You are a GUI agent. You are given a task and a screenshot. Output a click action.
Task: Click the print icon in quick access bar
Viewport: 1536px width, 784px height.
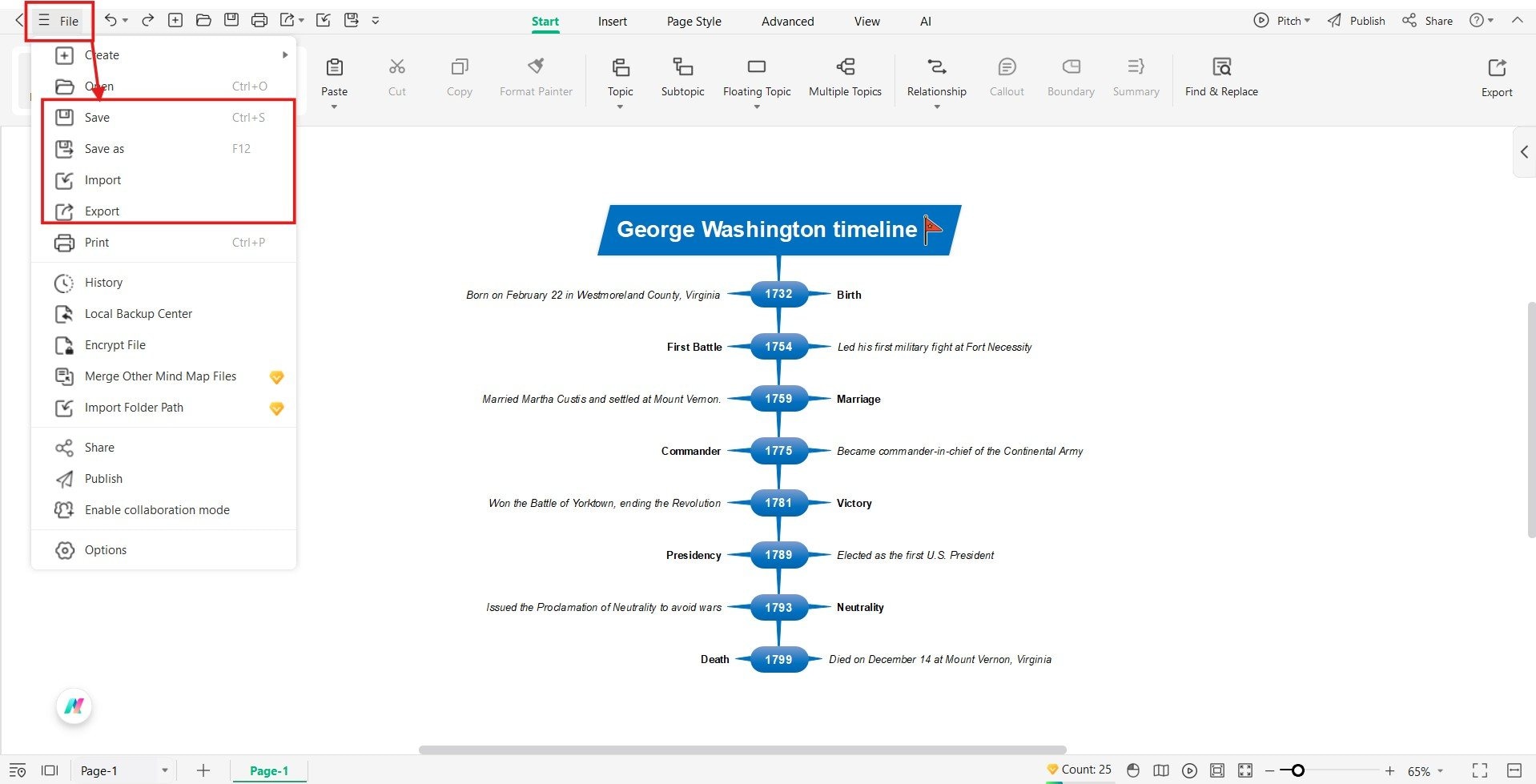tap(259, 20)
